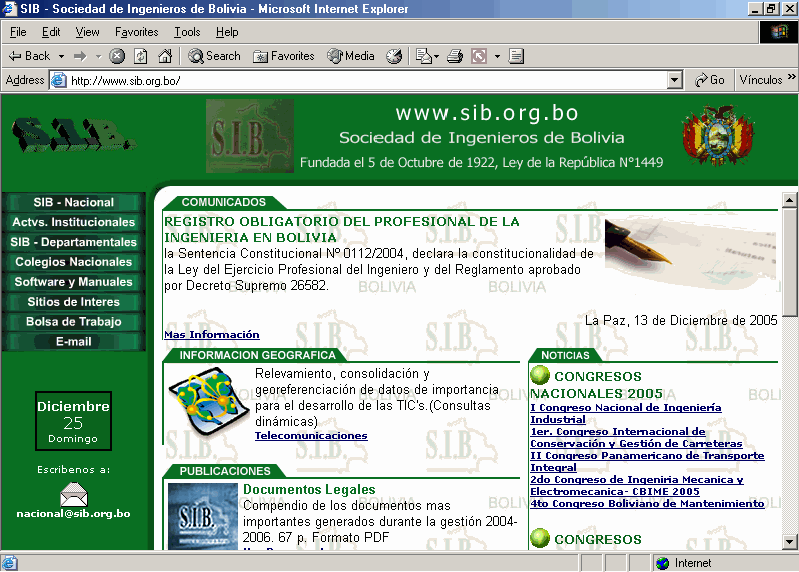The height and width of the screenshot is (572, 799).
Task: Open the Back history dropdown arrow
Action: click(x=61, y=56)
